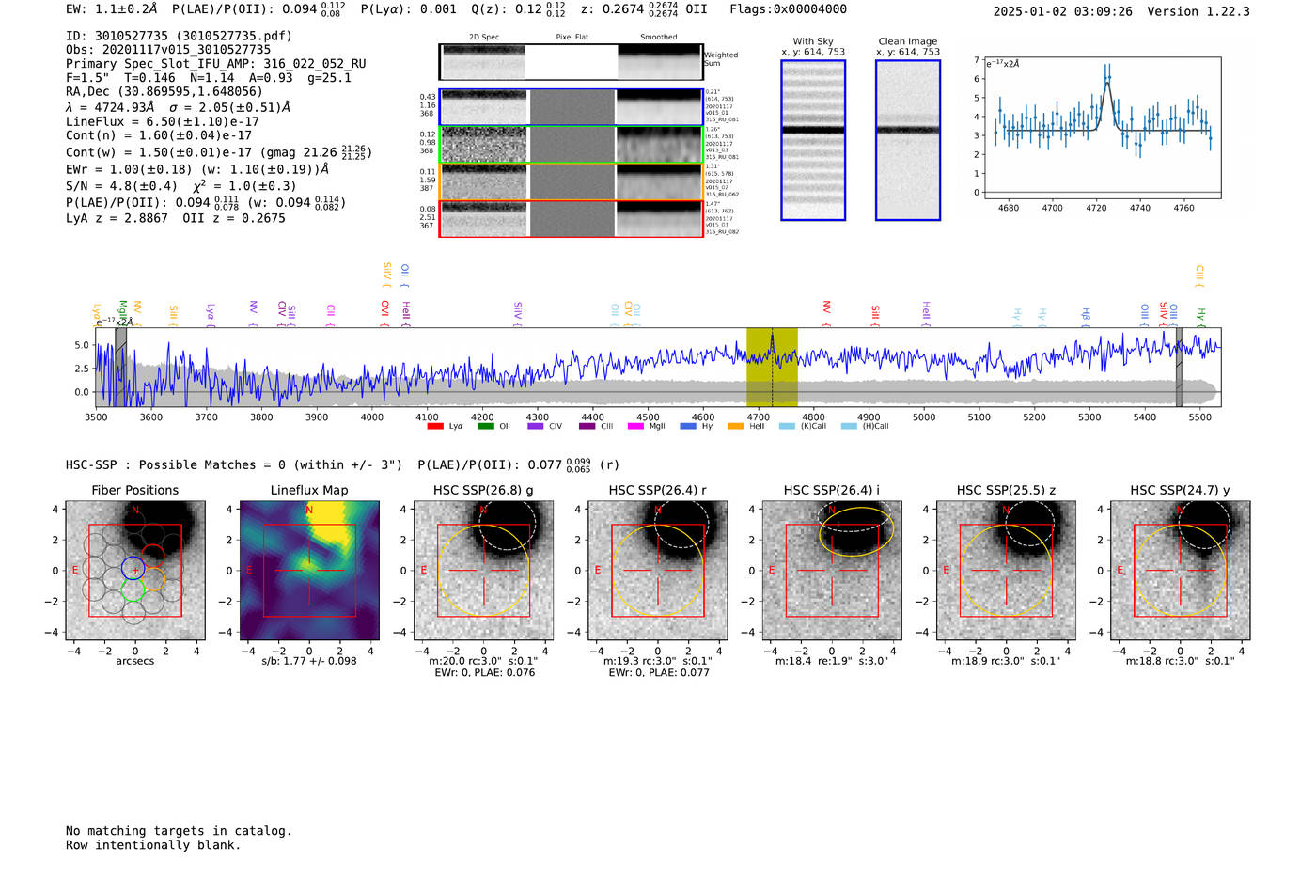
Task: Click the CIII legend swatch
Action: click(587, 426)
